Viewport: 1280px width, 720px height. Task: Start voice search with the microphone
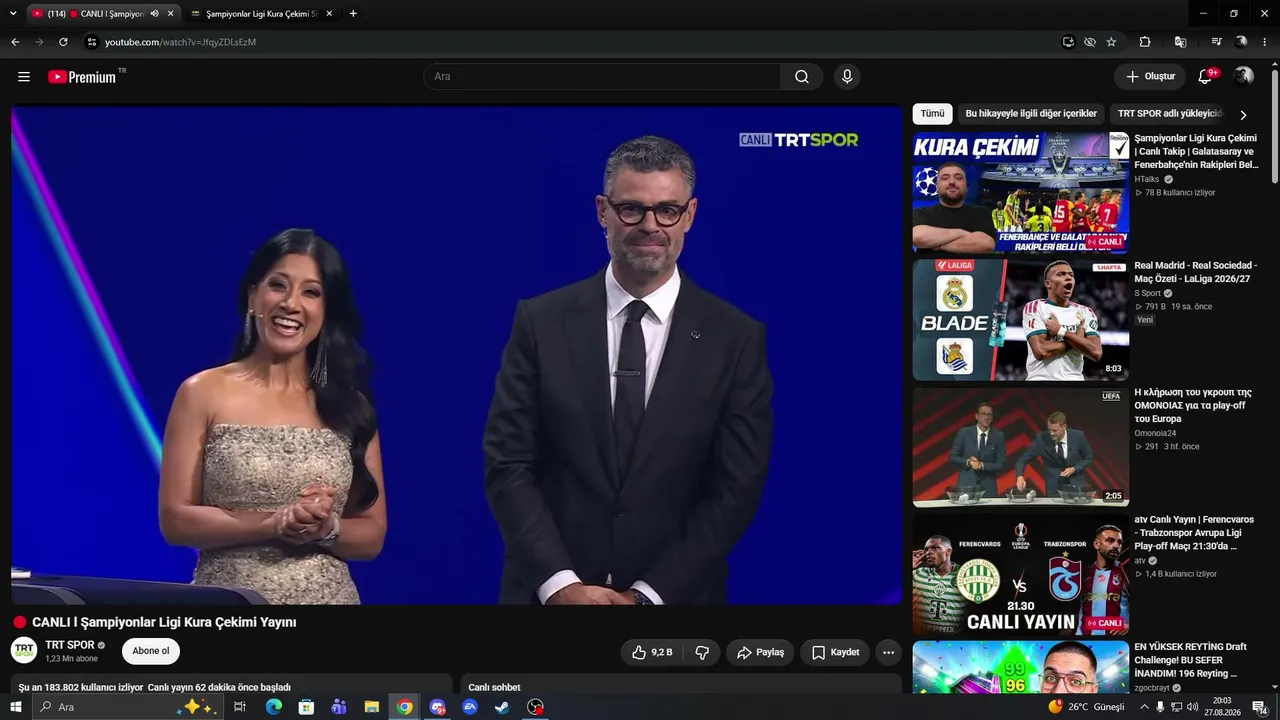tap(847, 77)
